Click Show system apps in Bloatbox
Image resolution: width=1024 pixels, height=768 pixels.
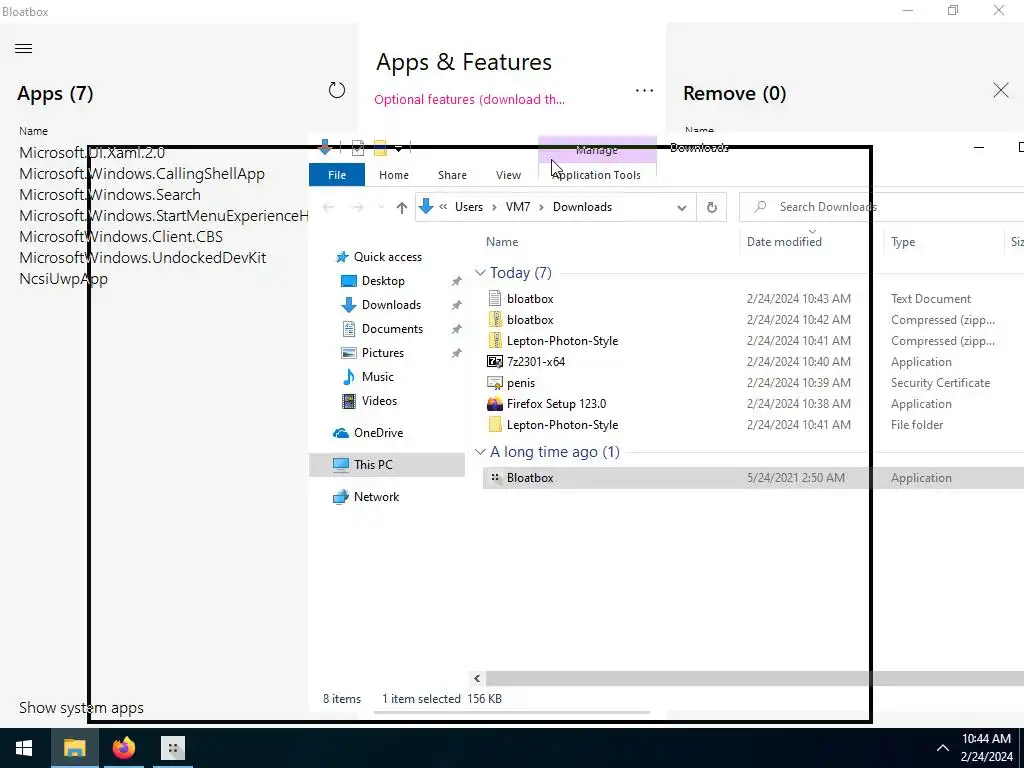[x=81, y=708]
